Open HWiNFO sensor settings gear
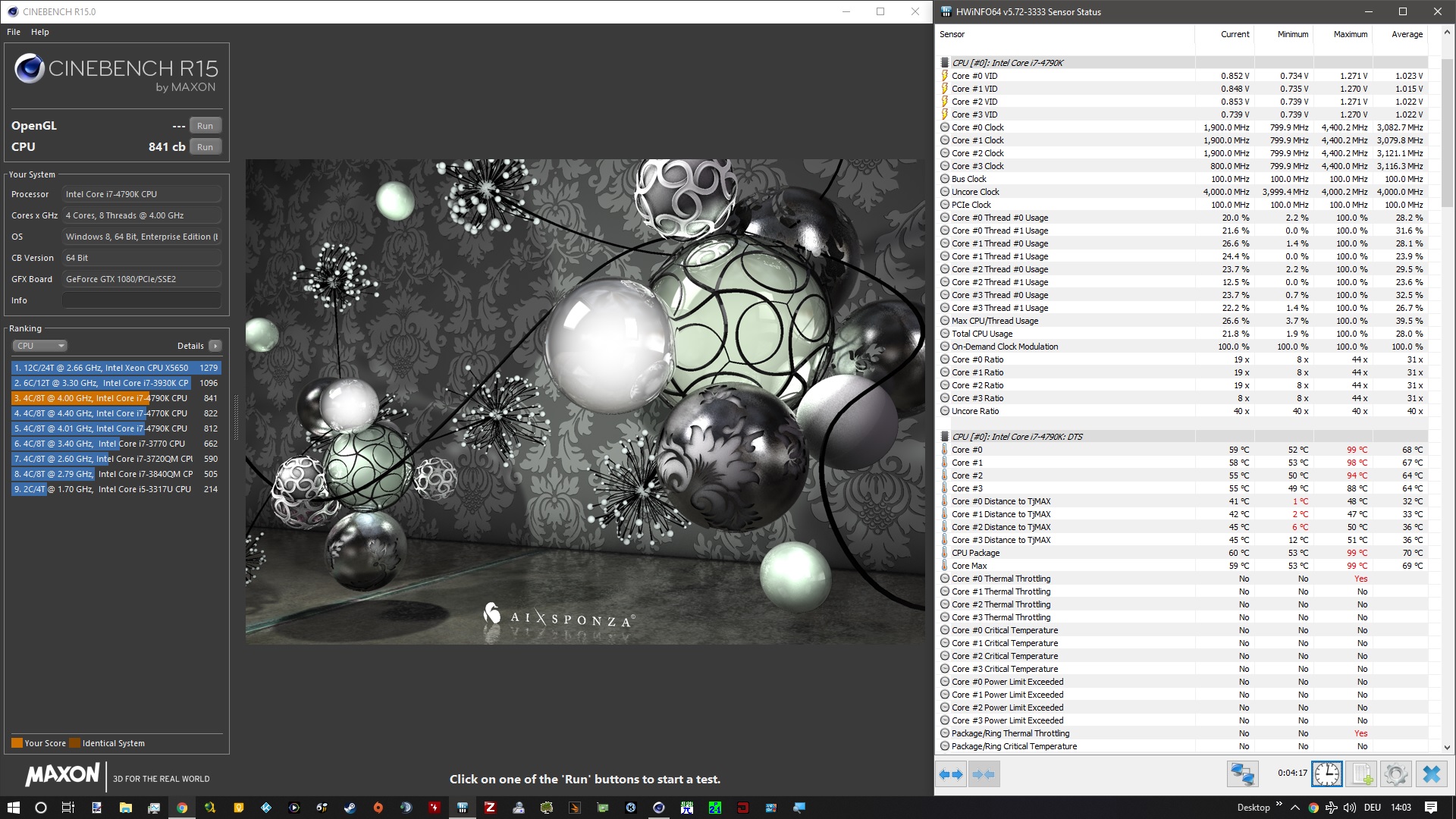The height and width of the screenshot is (819, 1456). pos(1395,774)
